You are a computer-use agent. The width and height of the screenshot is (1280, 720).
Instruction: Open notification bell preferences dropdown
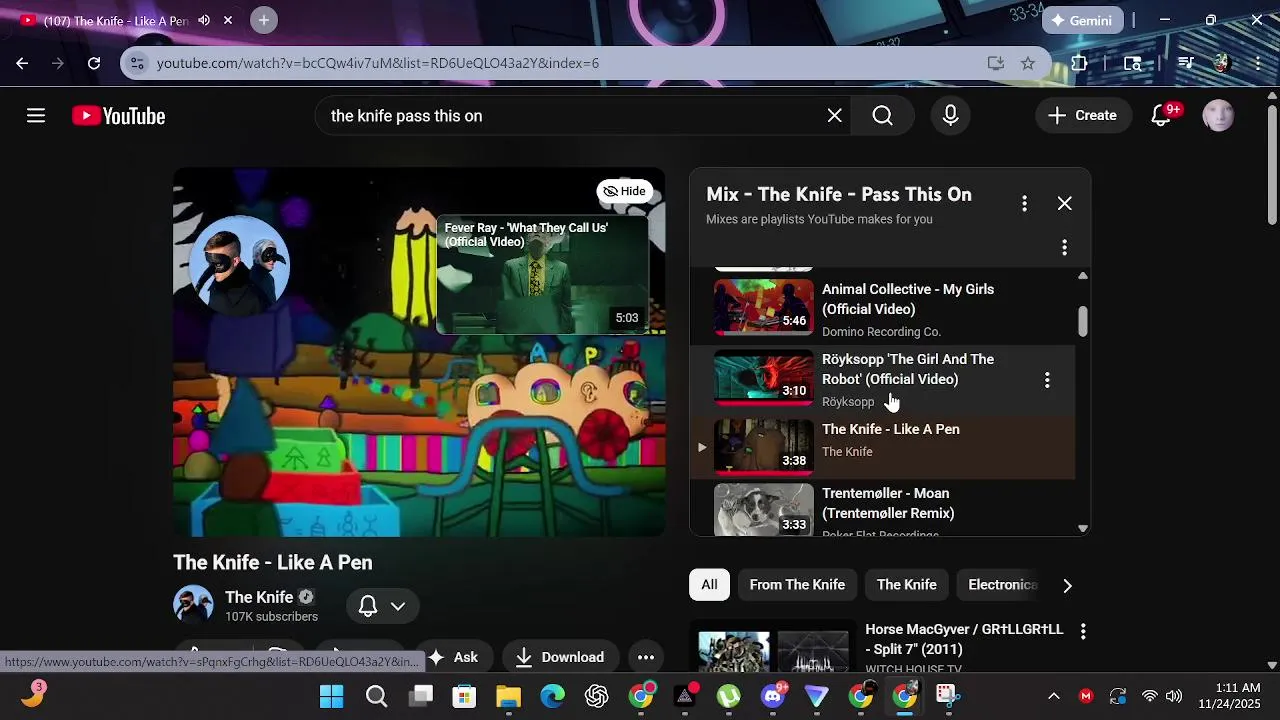pyautogui.click(x=383, y=606)
